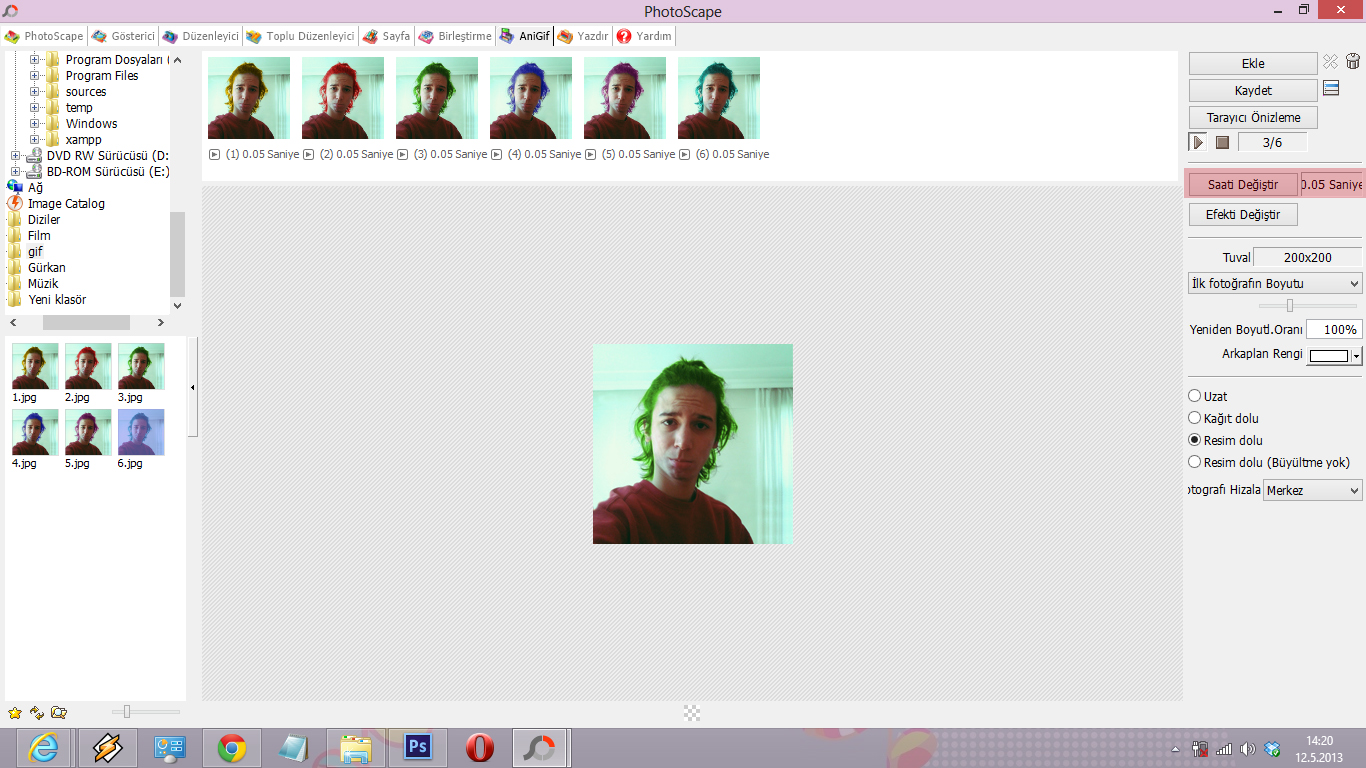Image resolution: width=1366 pixels, height=768 pixels.
Task: Open the list options icon beside Kaydet
Action: [1331, 89]
